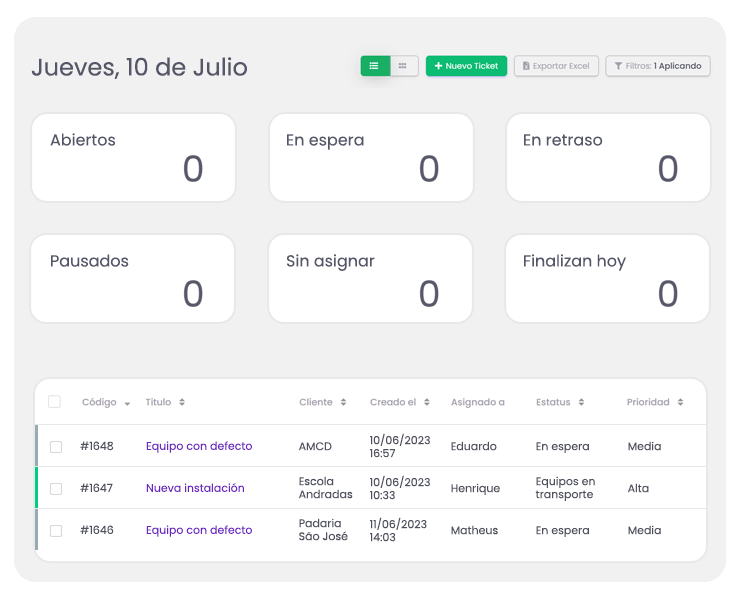Viewport: 740px width, 602px height.
Task: Click the Prioridad sort icon
Action: [x=680, y=402]
